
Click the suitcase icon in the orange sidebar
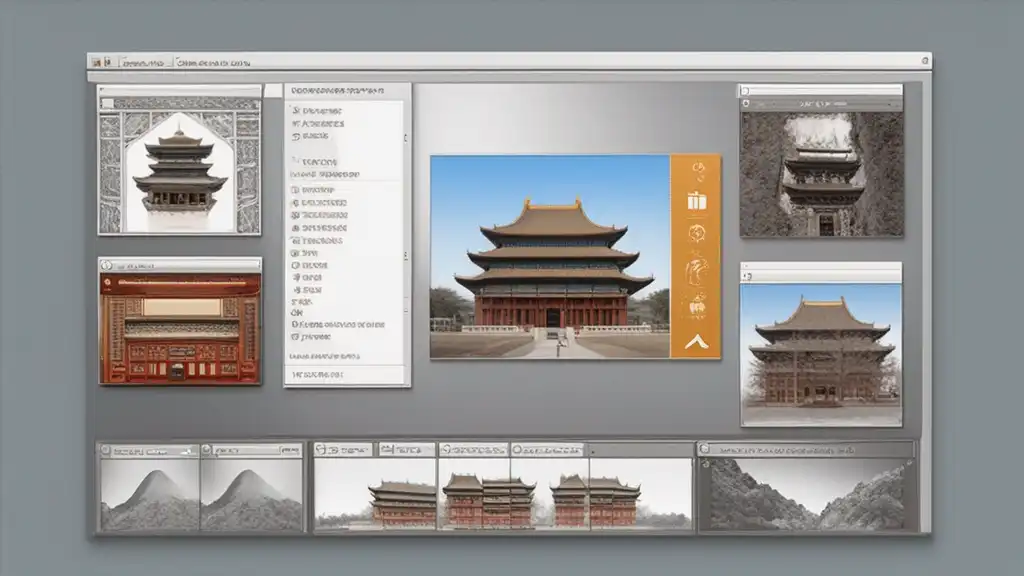pos(696,201)
